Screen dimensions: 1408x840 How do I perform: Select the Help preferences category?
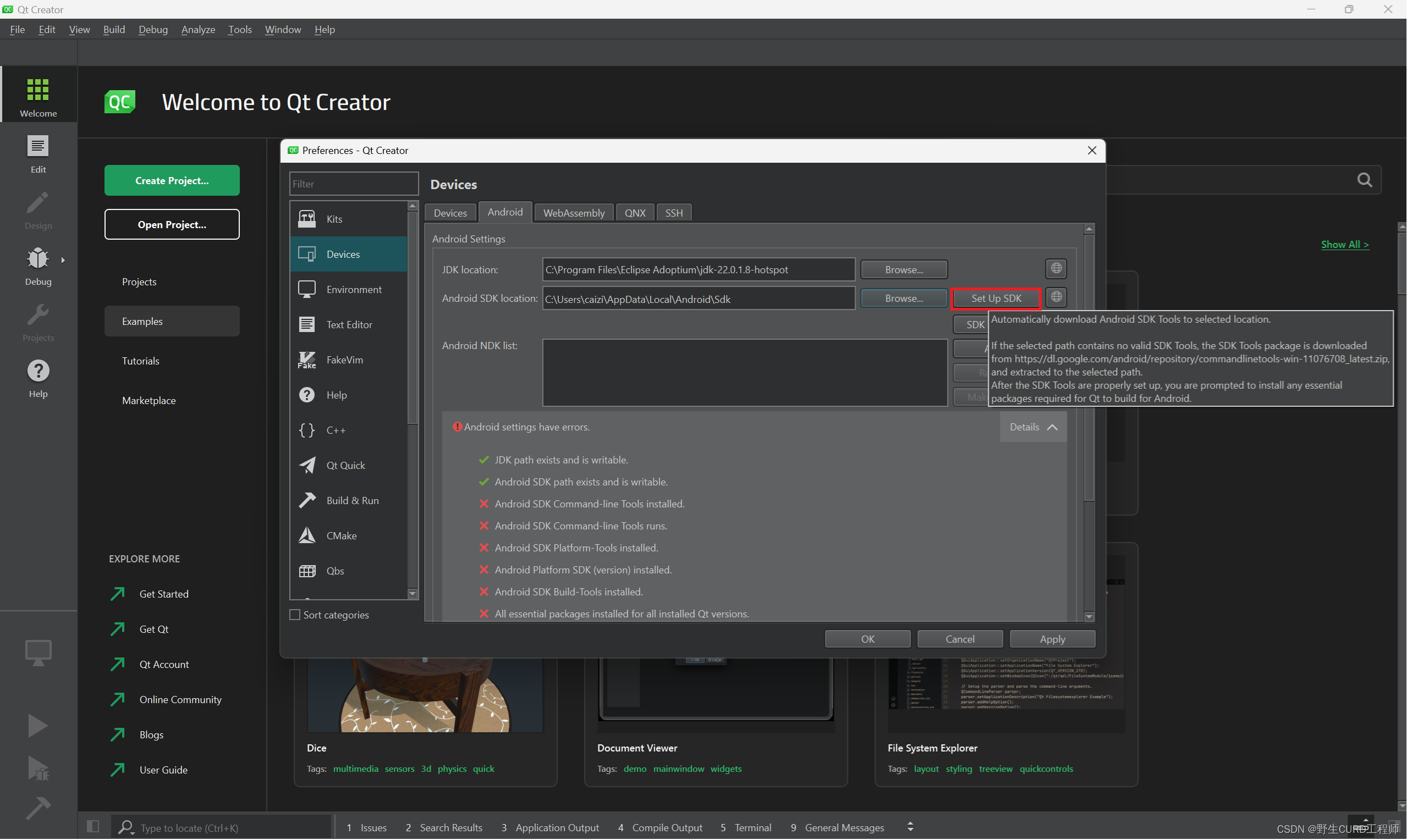click(x=349, y=395)
